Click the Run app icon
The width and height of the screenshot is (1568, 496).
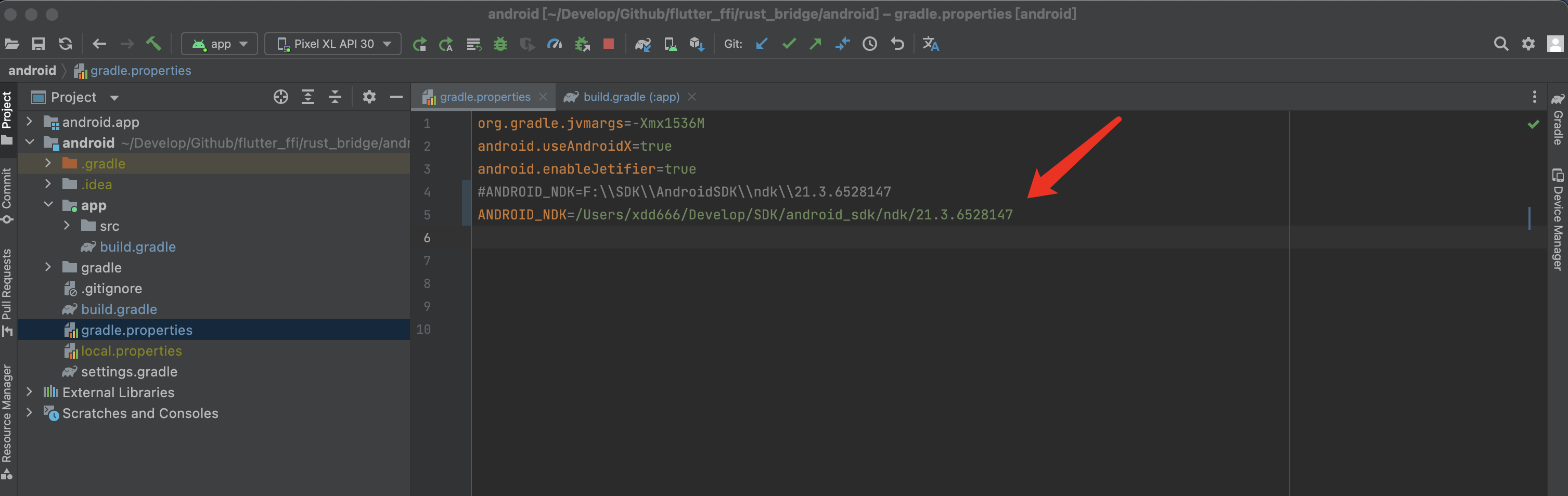pyautogui.click(x=419, y=44)
